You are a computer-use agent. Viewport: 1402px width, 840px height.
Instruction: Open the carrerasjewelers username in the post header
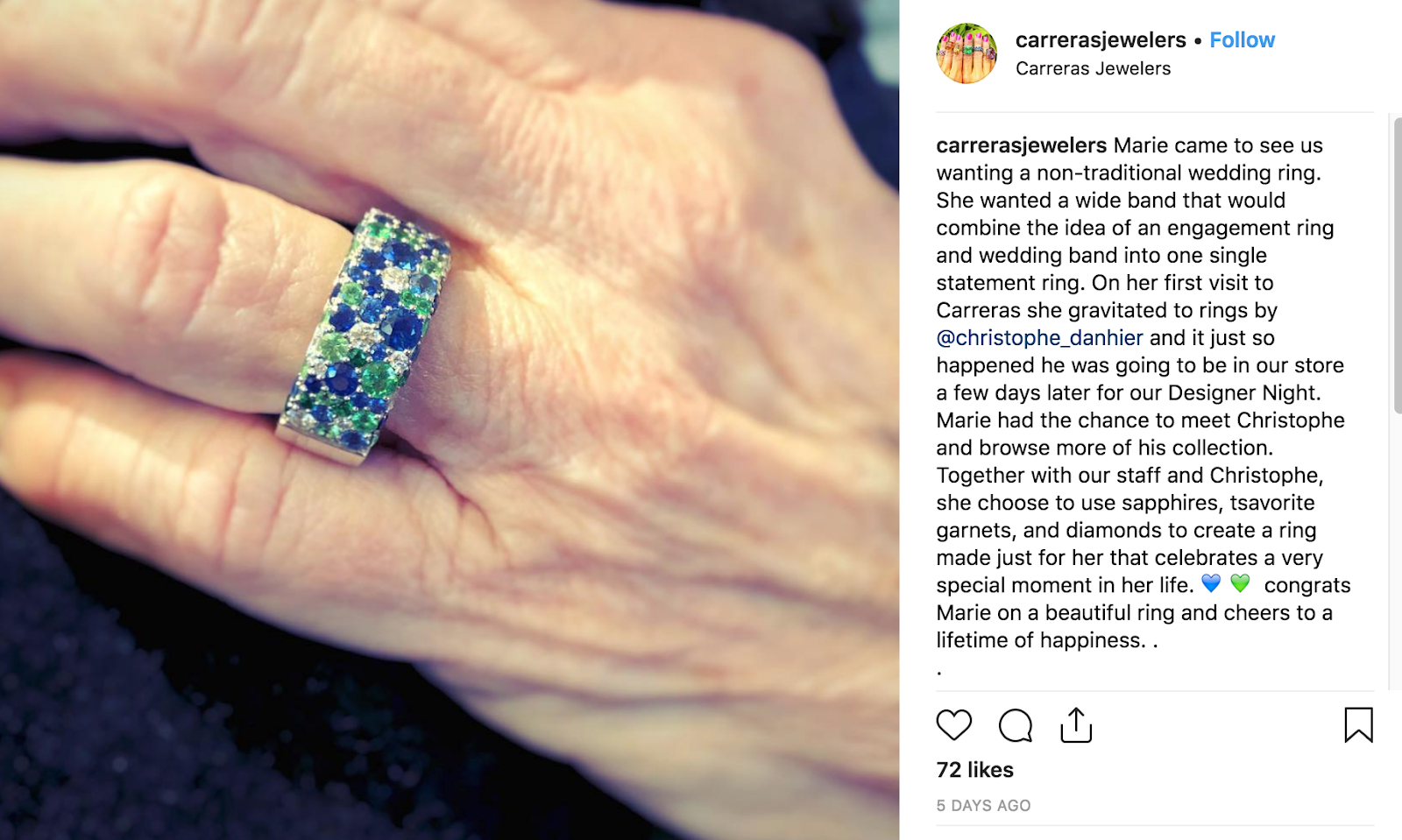pyautogui.click(x=1101, y=40)
